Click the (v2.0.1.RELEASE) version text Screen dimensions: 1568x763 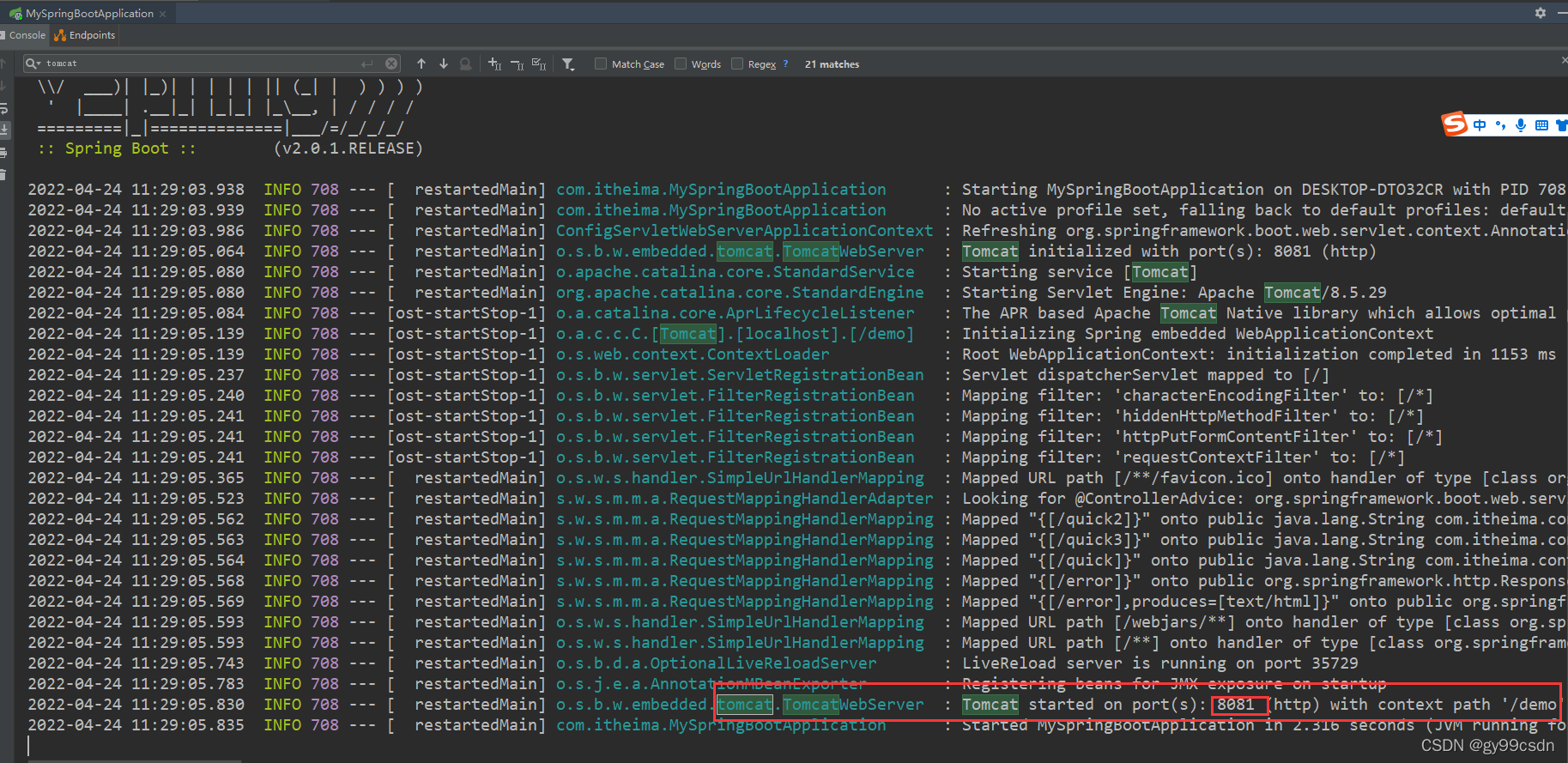[x=348, y=148]
